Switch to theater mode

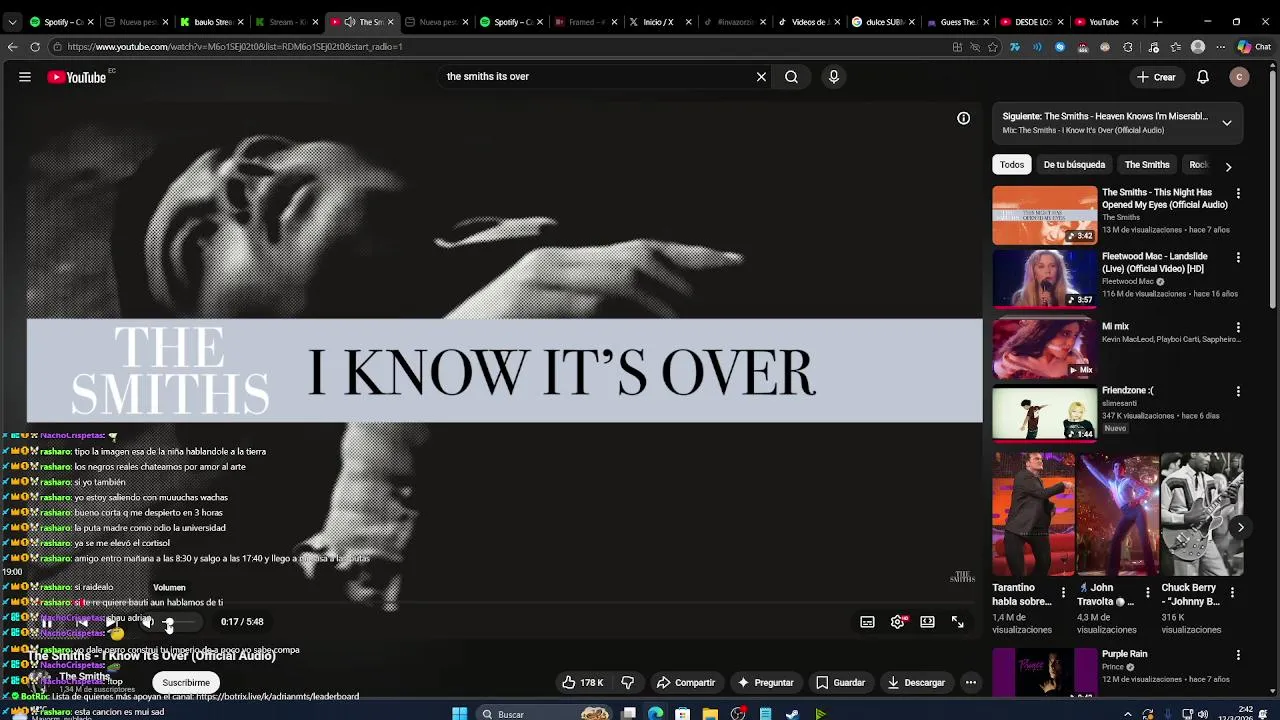point(928,622)
